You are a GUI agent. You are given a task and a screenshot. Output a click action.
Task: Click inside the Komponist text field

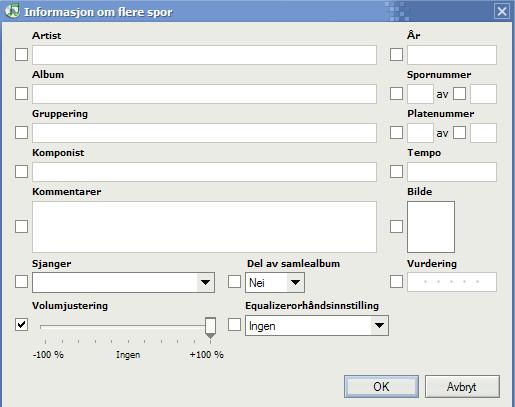click(x=204, y=172)
